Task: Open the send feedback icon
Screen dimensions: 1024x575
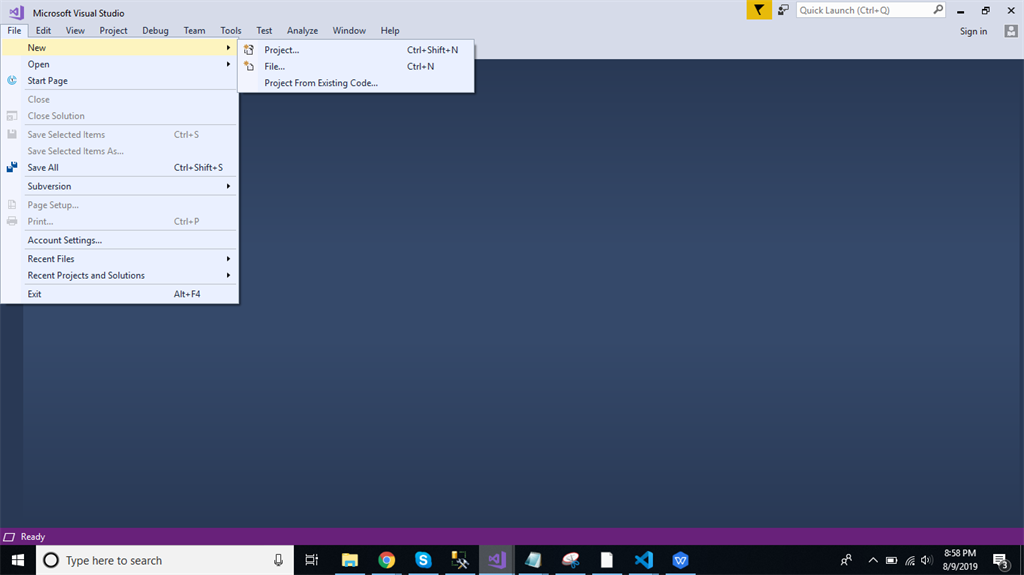Action: (x=783, y=10)
